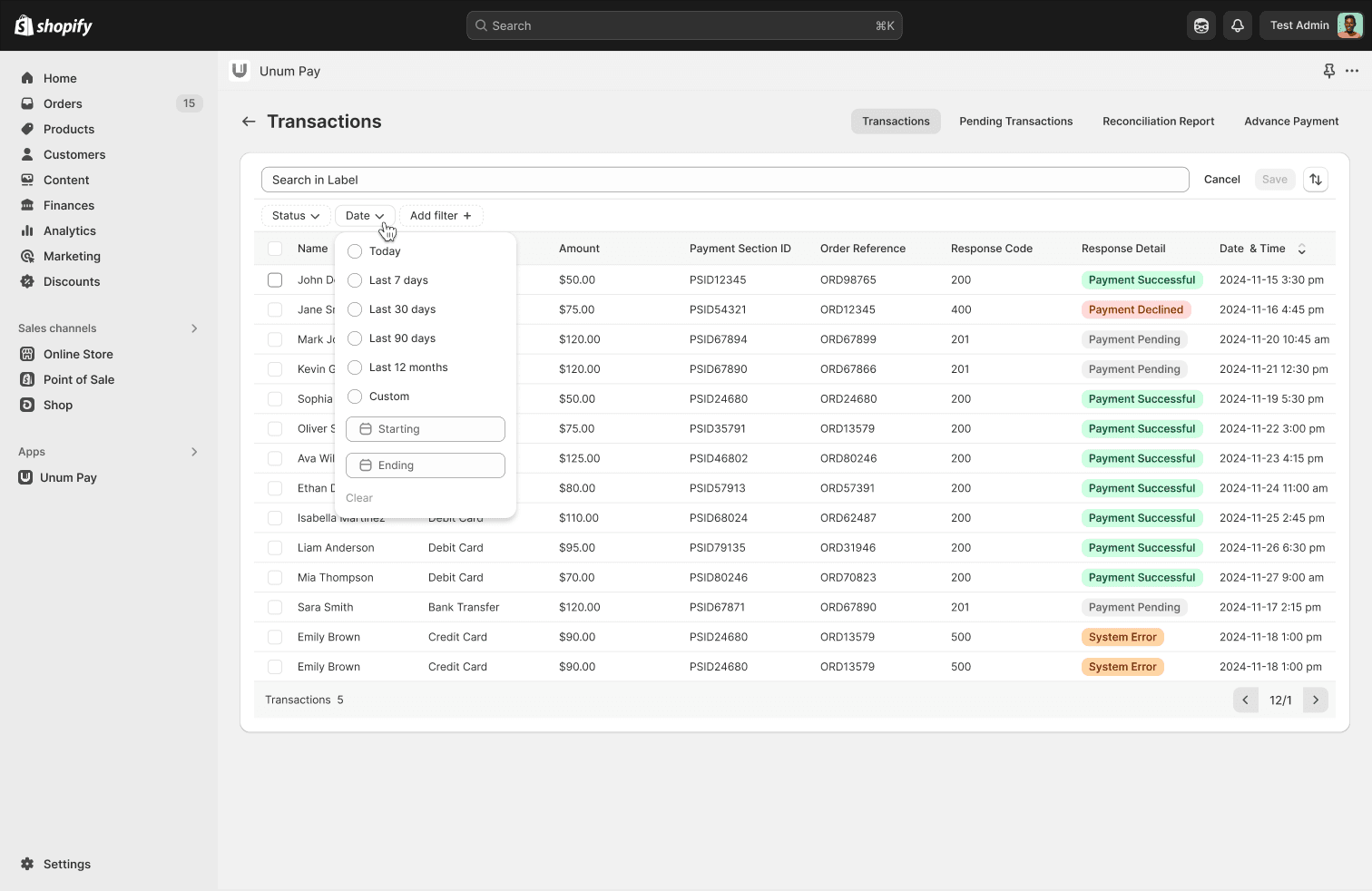Go back using the Transactions arrow

tap(249, 122)
